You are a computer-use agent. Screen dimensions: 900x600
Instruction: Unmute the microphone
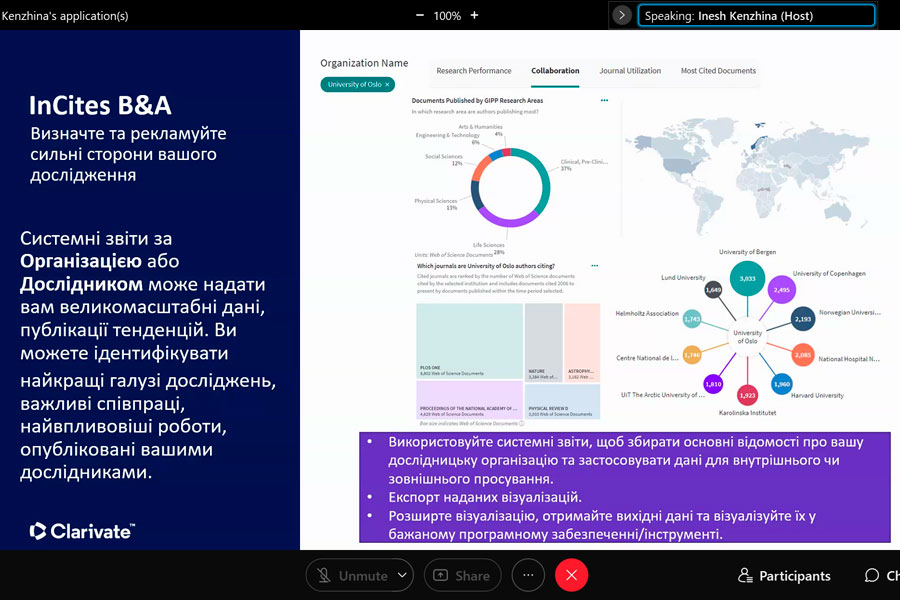(354, 575)
